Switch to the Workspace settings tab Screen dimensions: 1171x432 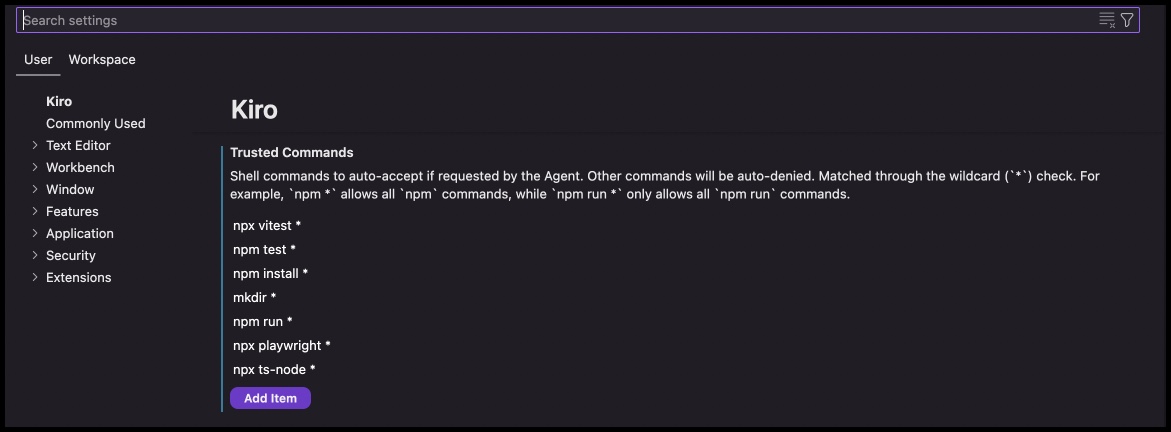coord(102,60)
